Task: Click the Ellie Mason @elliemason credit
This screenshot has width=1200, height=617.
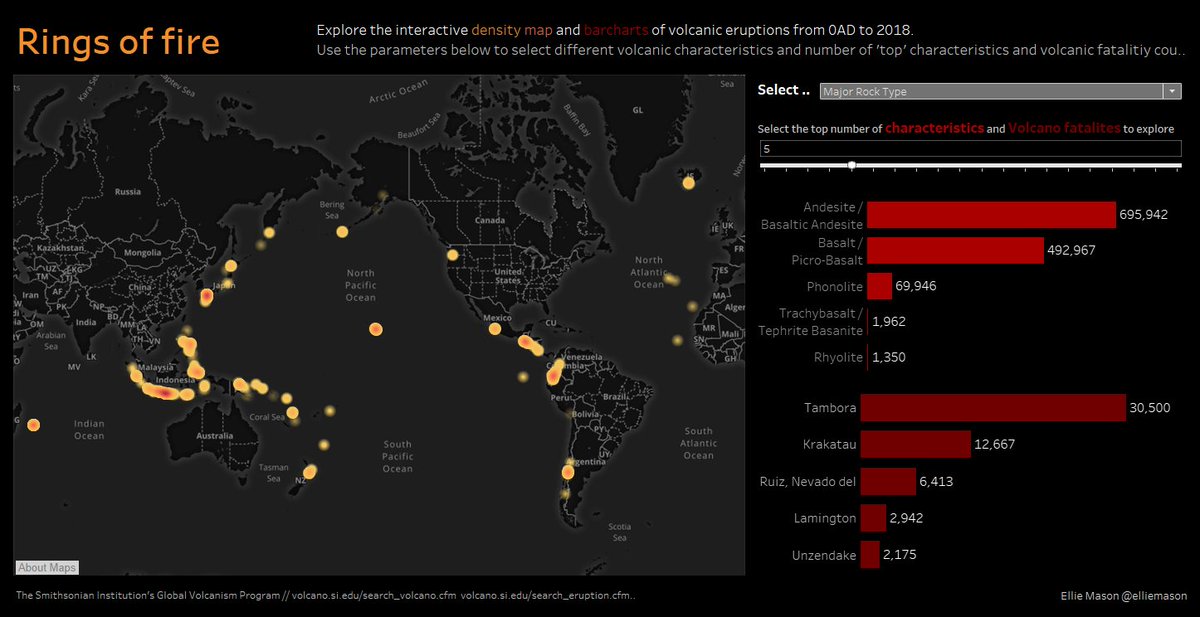Action: pos(1124,596)
